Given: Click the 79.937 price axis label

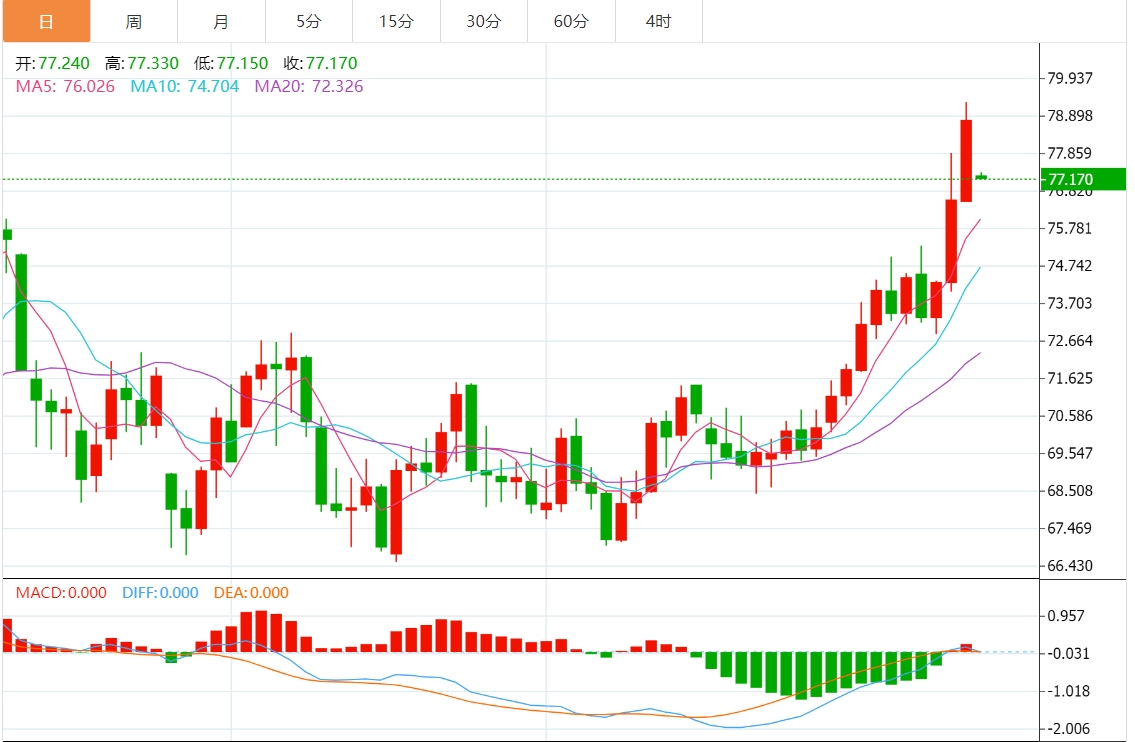Looking at the screenshot, I should [x=1071, y=78].
